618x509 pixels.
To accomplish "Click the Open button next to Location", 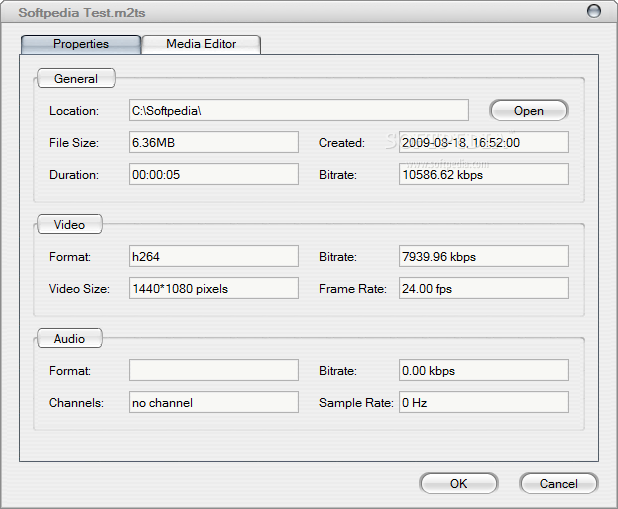I will (x=529, y=110).
